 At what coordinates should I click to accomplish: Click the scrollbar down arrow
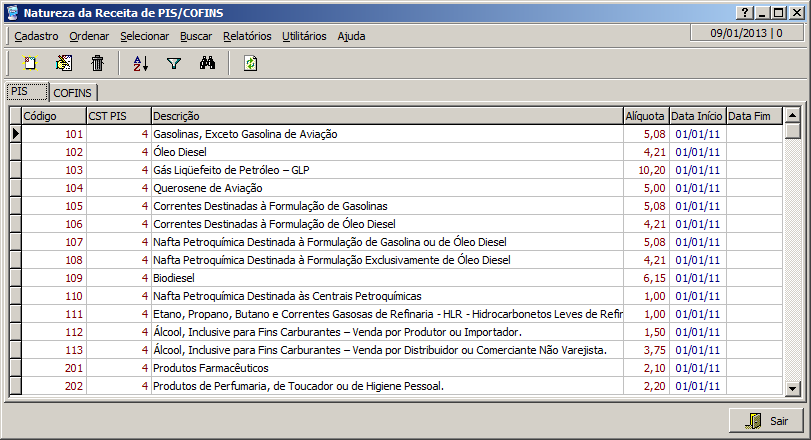[792, 389]
